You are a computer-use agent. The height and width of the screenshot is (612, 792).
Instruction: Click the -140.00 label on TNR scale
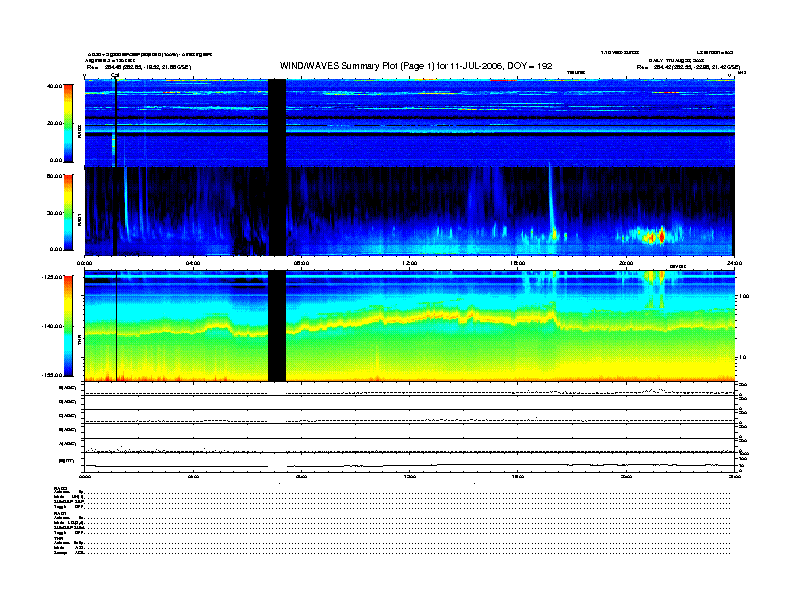pyautogui.click(x=52, y=326)
